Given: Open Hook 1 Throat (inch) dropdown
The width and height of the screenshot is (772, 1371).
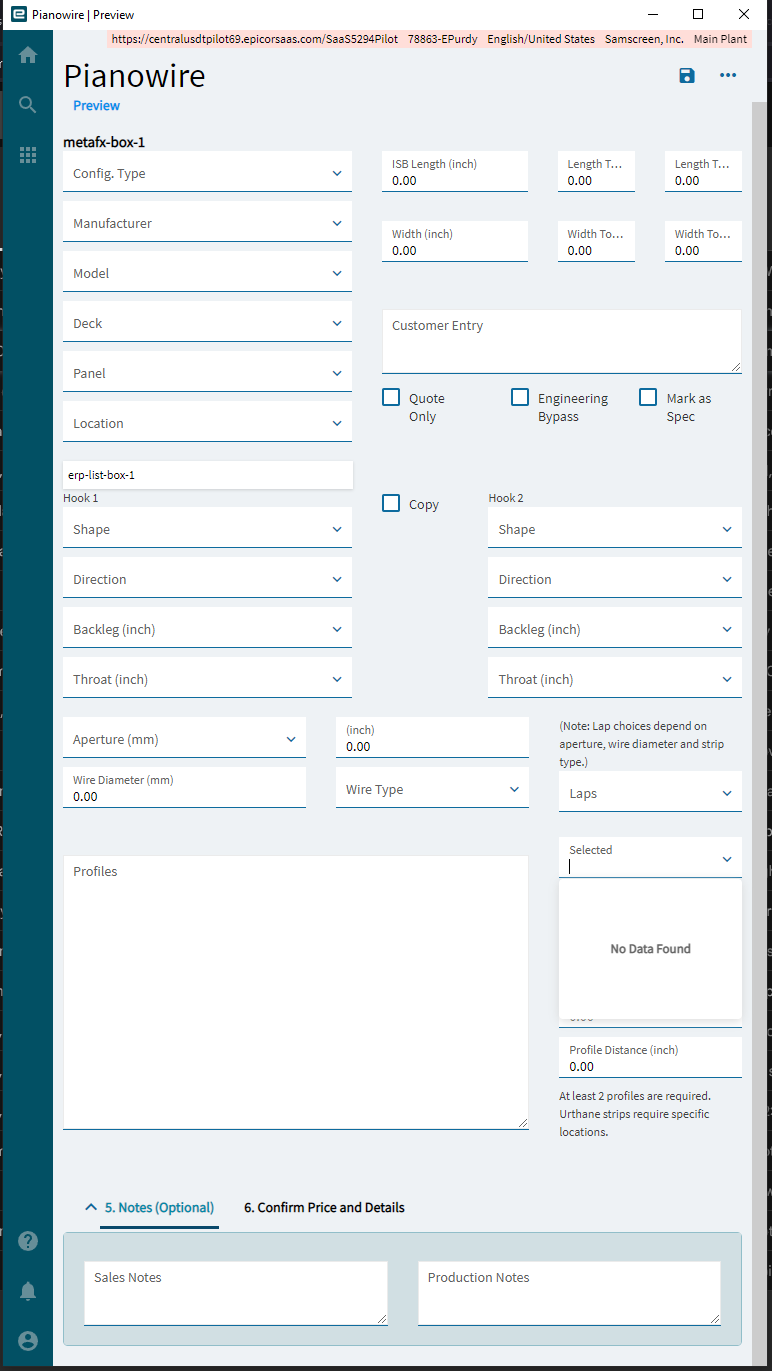Looking at the screenshot, I should 207,678.
